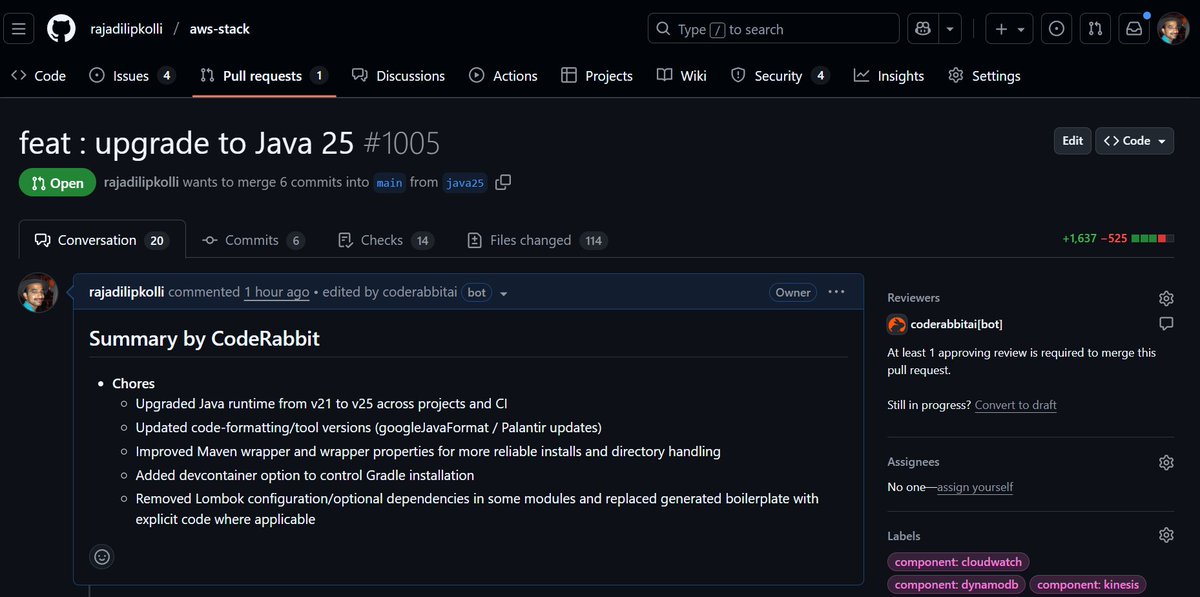The width and height of the screenshot is (1200, 597).
Task: Switch to the Issues tab
Action: (131, 76)
